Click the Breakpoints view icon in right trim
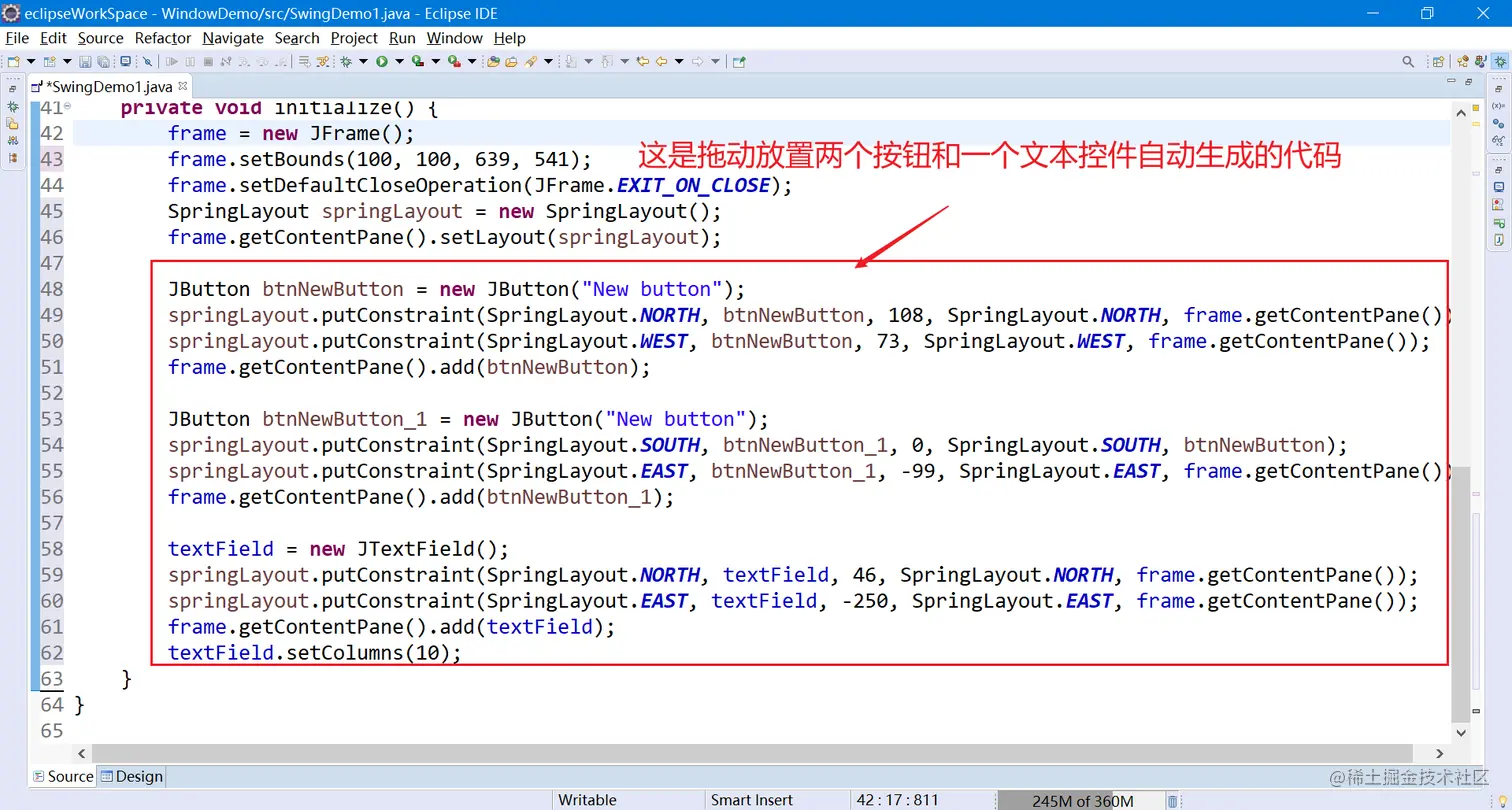The width and height of the screenshot is (1512, 810). (1499, 123)
